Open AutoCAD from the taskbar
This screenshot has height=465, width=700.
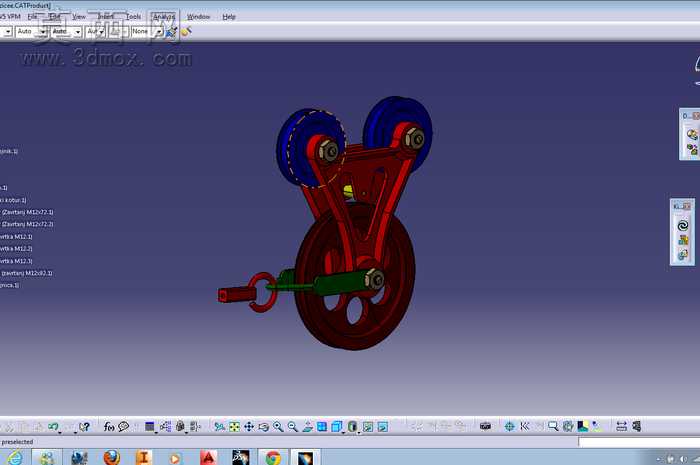pos(208,458)
